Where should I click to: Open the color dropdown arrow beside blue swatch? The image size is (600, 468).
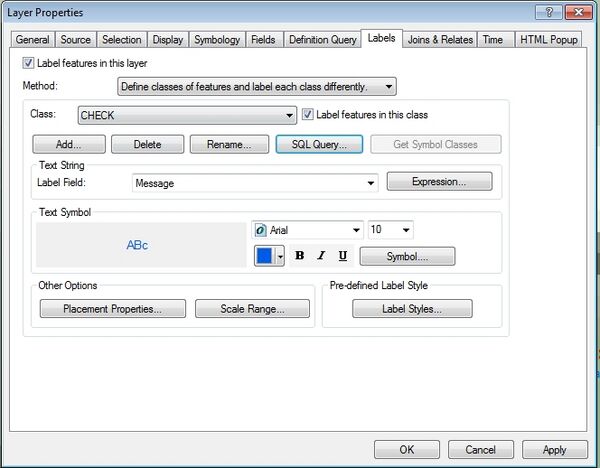pyautogui.click(x=280, y=256)
